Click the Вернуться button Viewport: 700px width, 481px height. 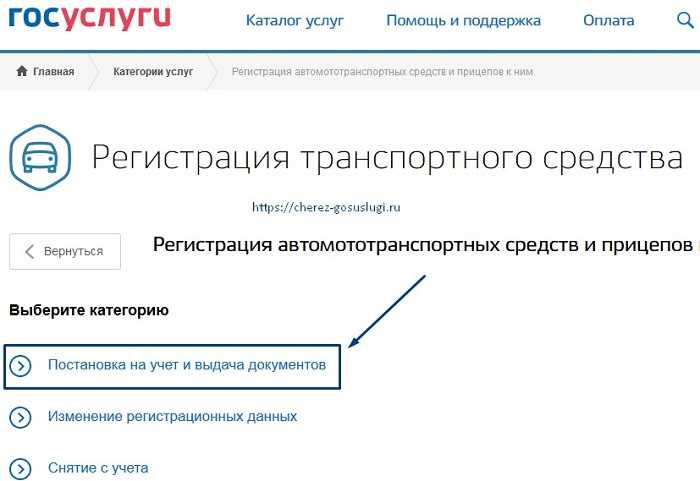pyautogui.click(x=65, y=251)
